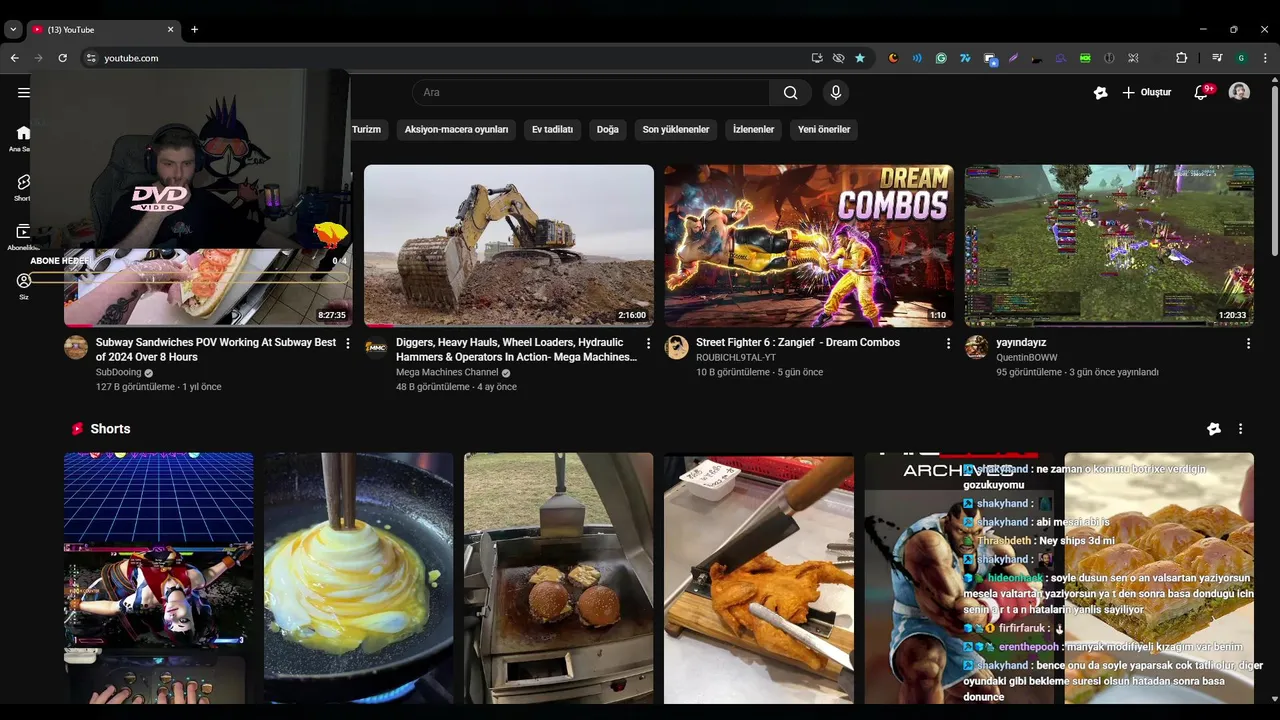The width and height of the screenshot is (1280, 720).
Task: Open the Chrome extensions puzzle icon
Action: click(x=1181, y=58)
